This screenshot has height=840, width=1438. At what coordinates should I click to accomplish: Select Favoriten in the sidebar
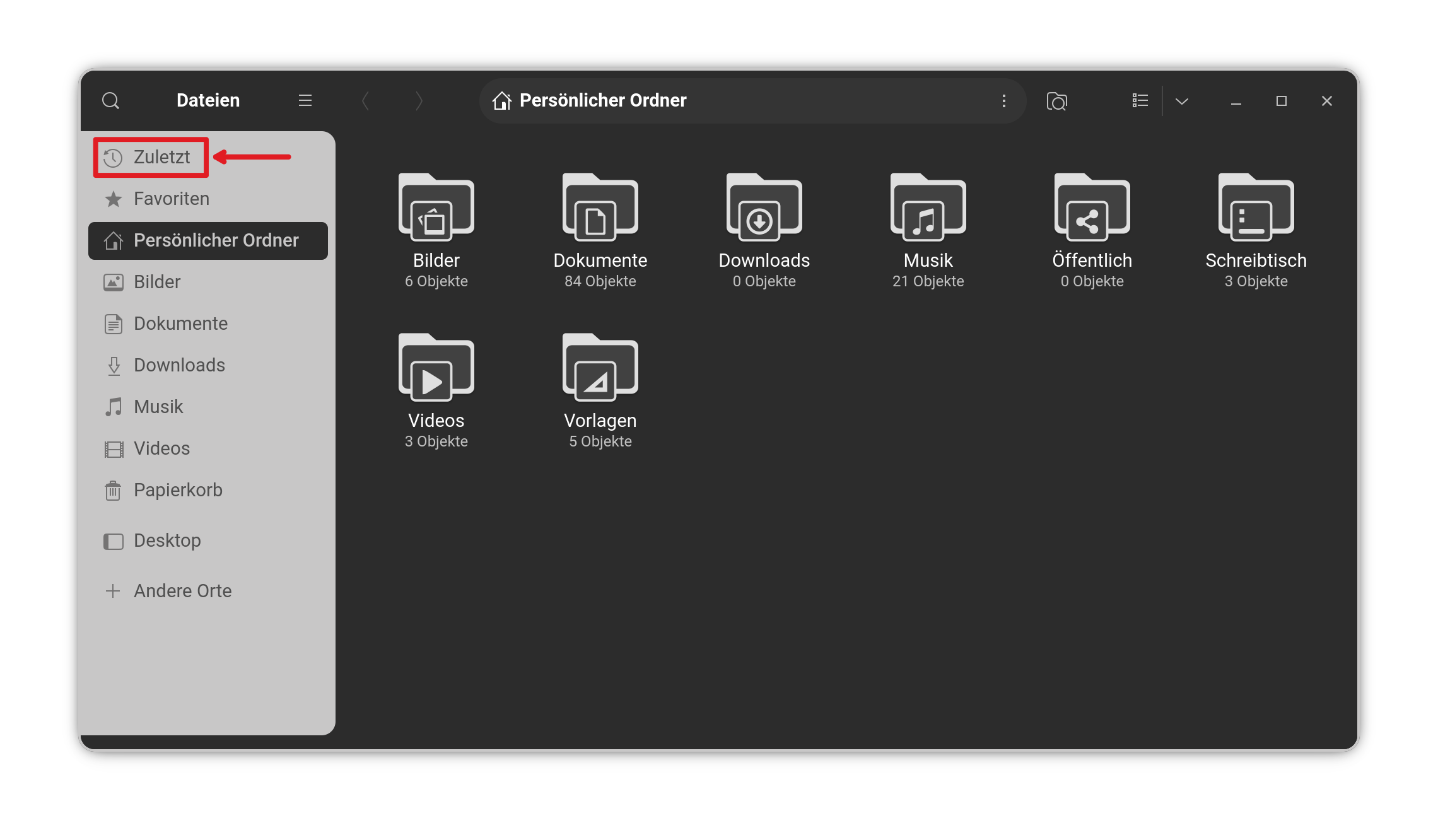171,199
